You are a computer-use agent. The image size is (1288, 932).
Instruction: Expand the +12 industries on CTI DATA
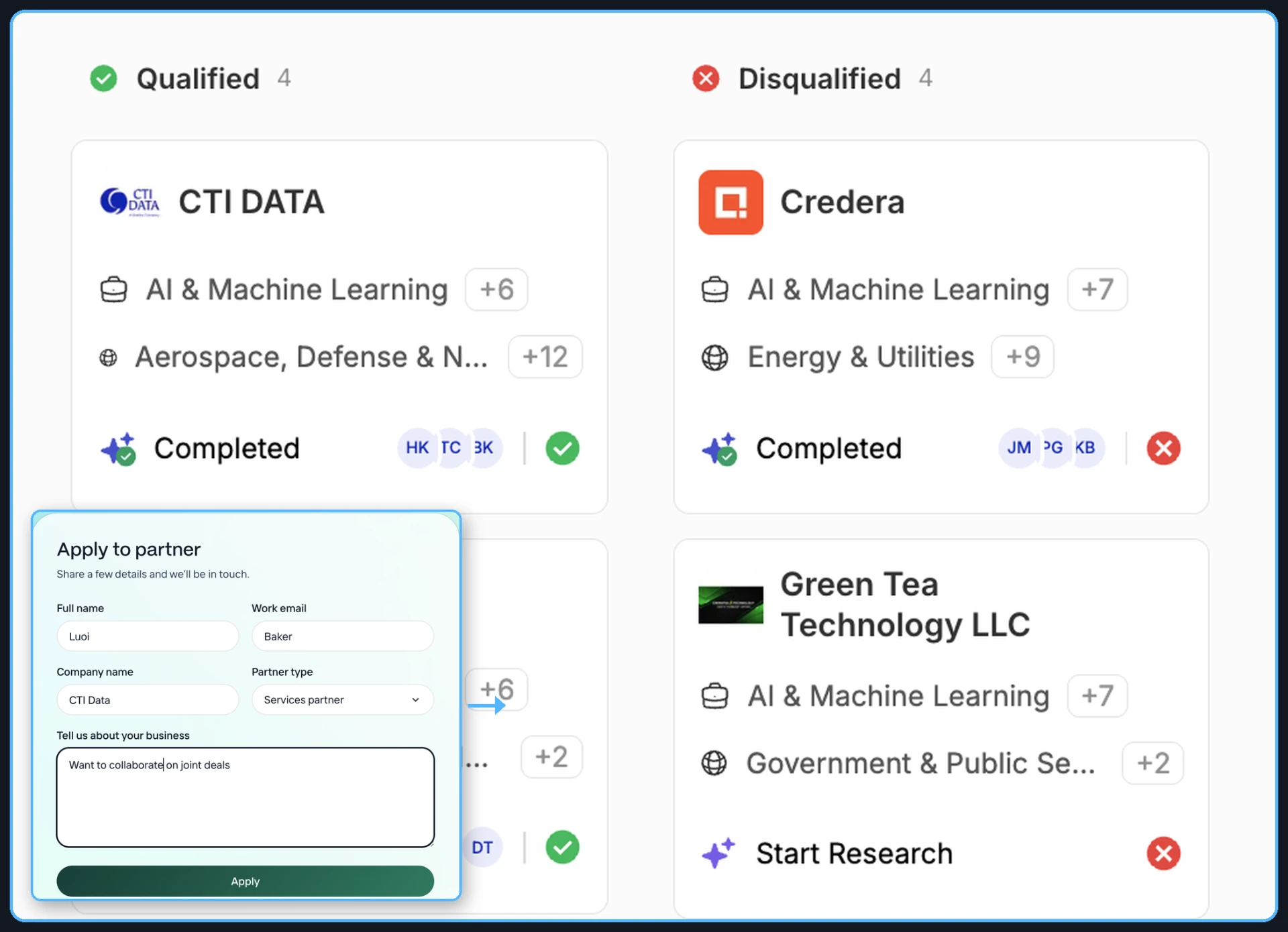tap(545, 357)
